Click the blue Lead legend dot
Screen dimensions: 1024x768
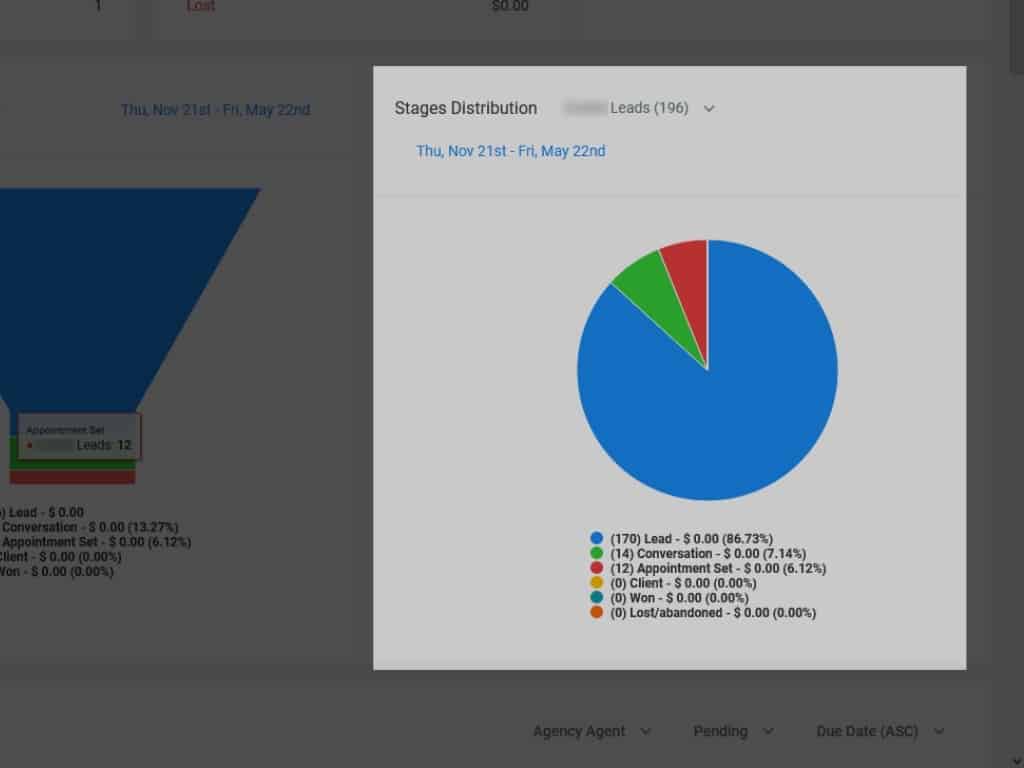pyautogui.click(x=597, y=538)
